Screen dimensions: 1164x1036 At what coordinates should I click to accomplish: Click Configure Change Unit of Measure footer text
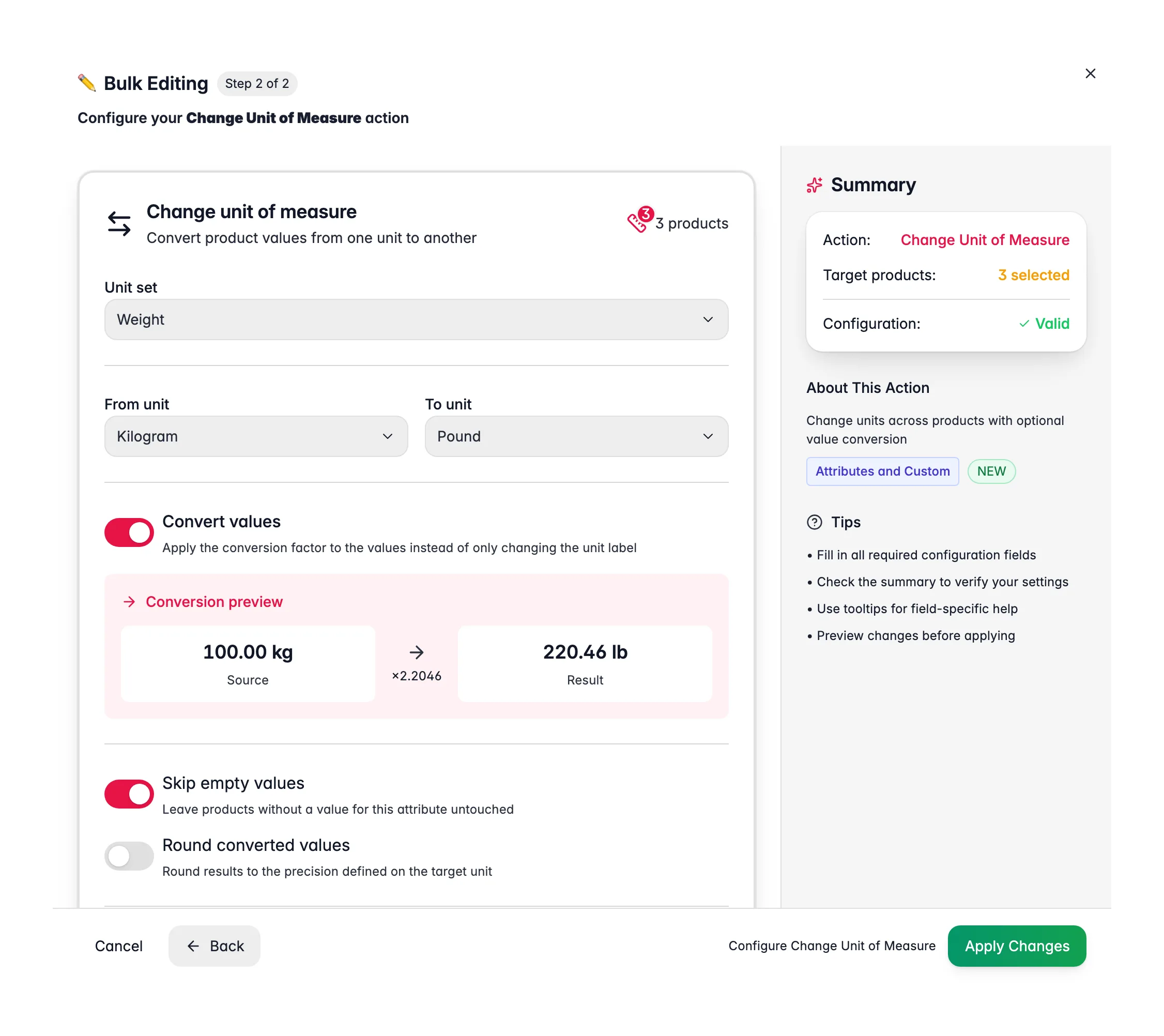click(x=832, y=946)
